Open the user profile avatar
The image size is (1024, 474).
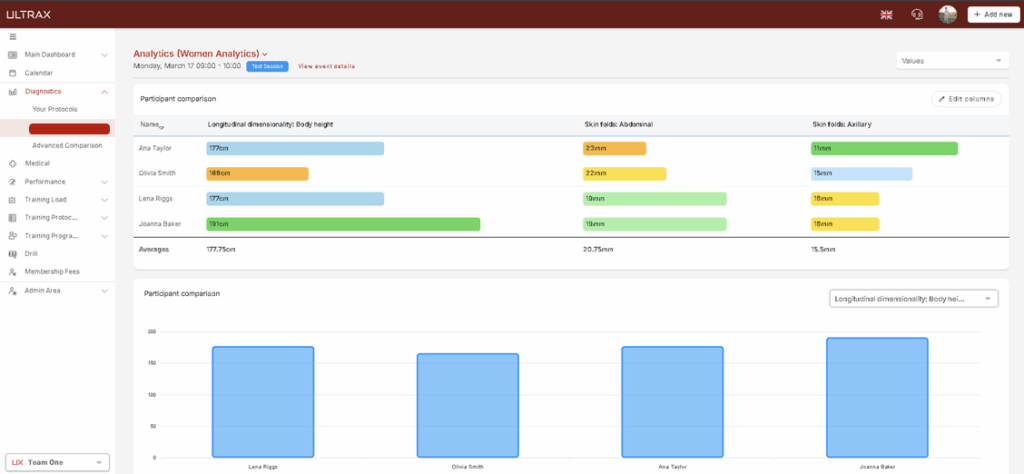[947, 14]
